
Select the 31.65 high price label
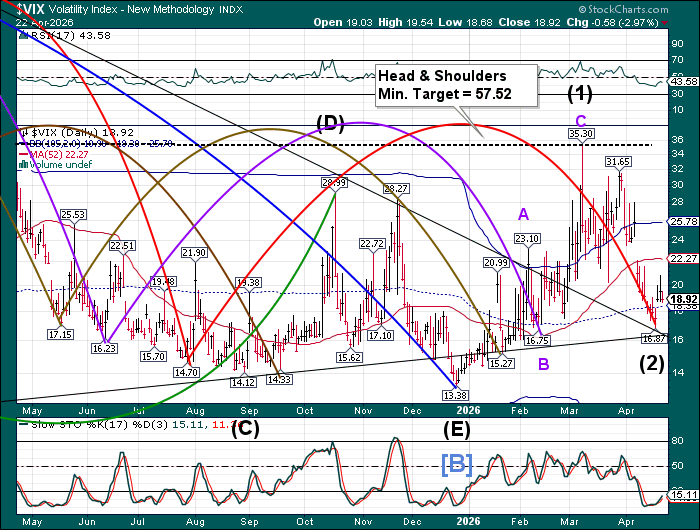617,161
